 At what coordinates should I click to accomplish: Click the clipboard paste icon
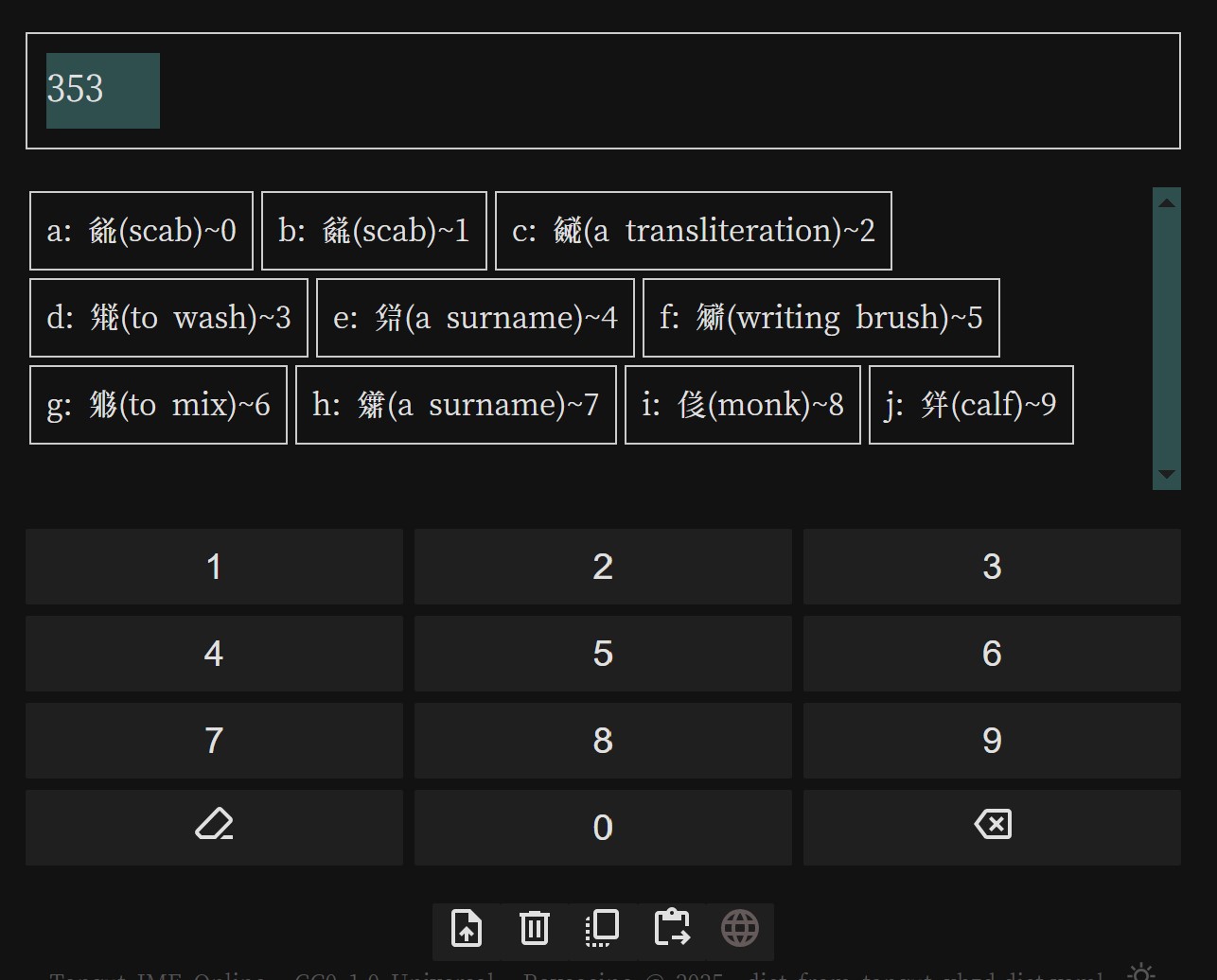coord(671,928)
